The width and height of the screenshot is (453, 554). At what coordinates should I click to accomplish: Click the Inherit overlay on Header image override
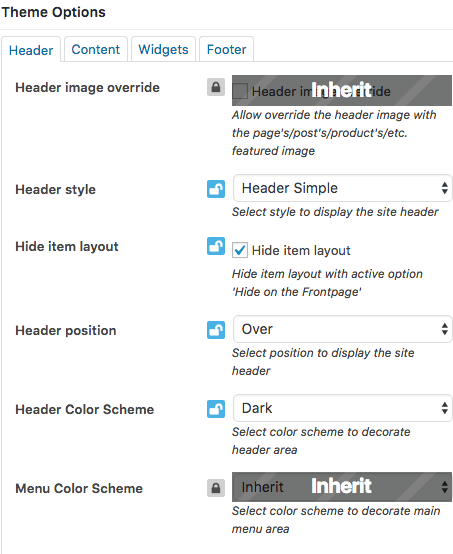click(x=341, y=90)
